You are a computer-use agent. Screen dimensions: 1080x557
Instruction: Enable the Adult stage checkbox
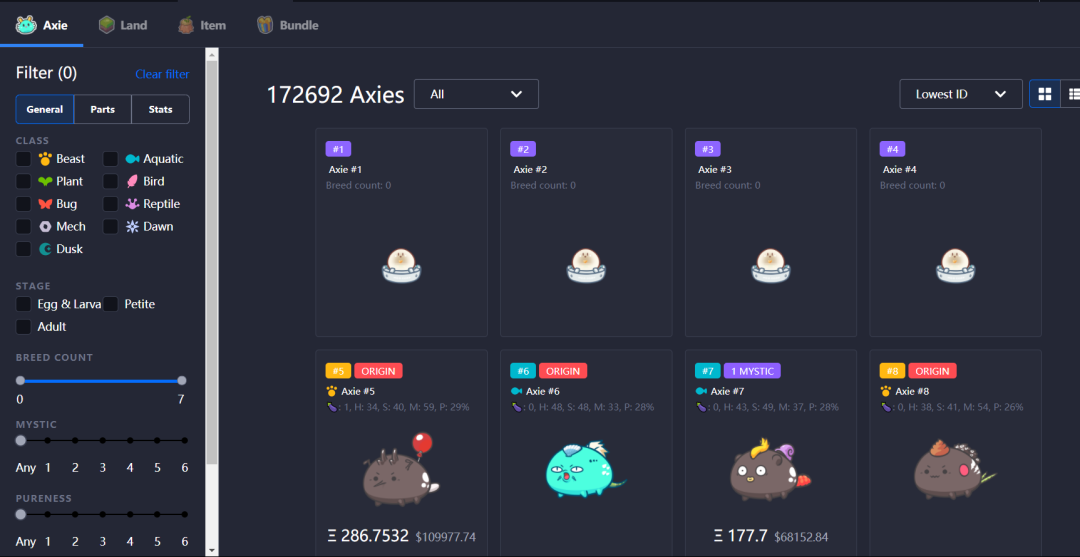(x=23, y=327)
